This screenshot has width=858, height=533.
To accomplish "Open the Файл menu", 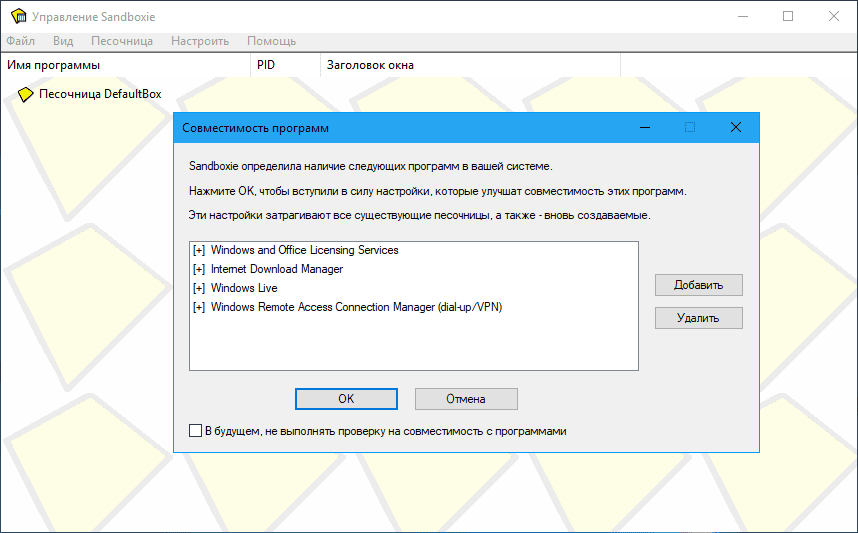I will coord(20,41).
